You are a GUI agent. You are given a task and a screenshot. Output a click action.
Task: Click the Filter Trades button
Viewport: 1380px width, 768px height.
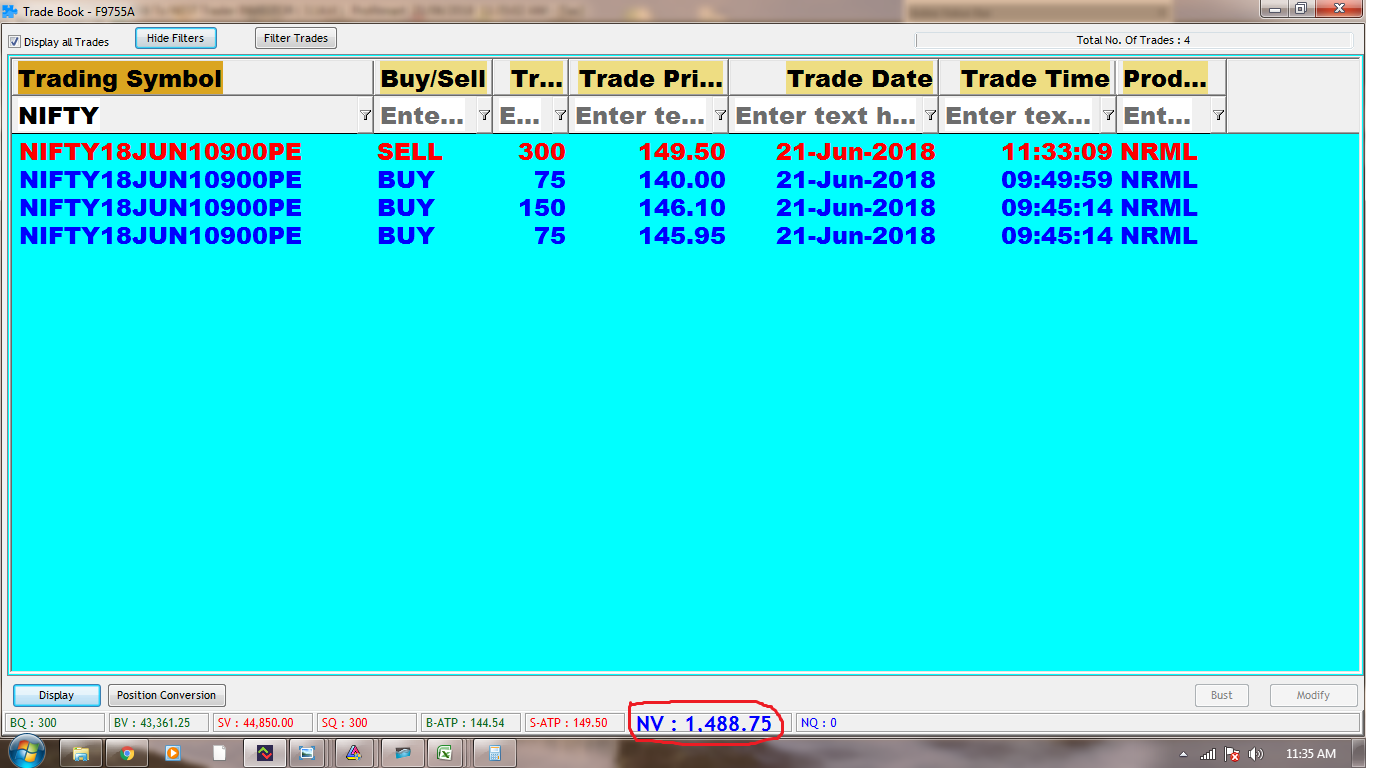[296, 38]
